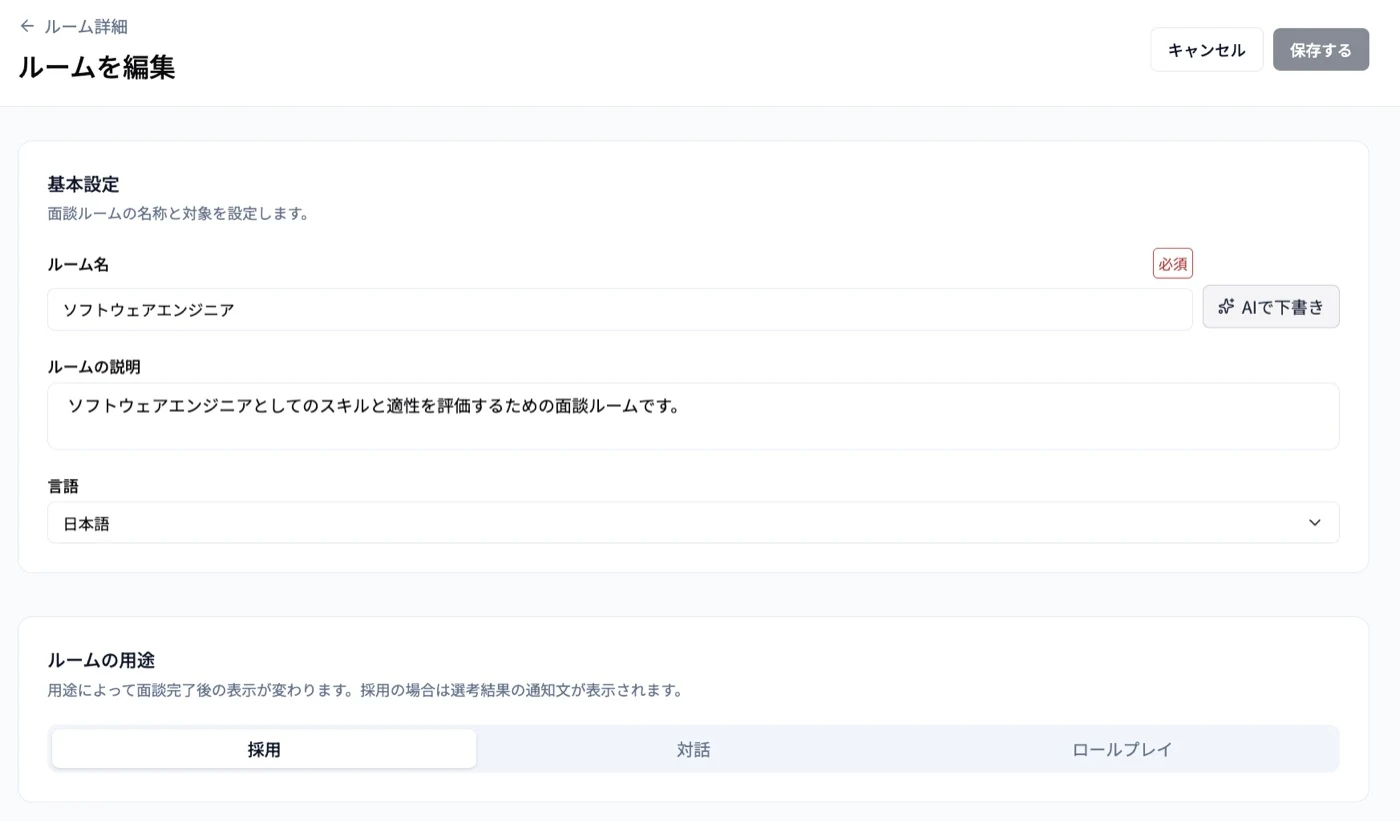The width and height of the screenshot is (1400, 821).
Task: Click the ルームの用途 section heading
Action: [101, 660]
